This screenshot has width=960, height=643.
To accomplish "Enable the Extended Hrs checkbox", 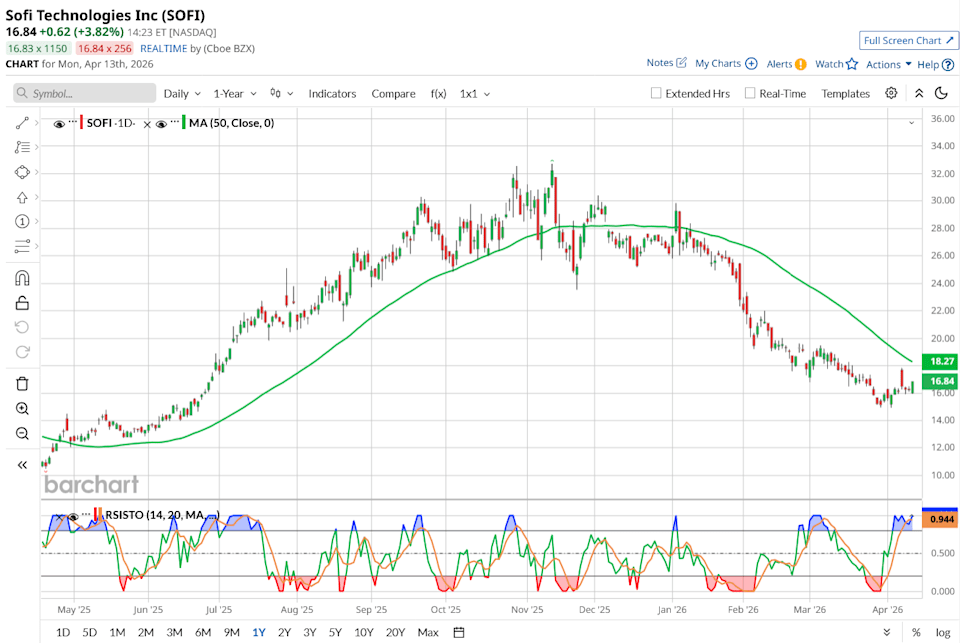I will coord(654,93).
